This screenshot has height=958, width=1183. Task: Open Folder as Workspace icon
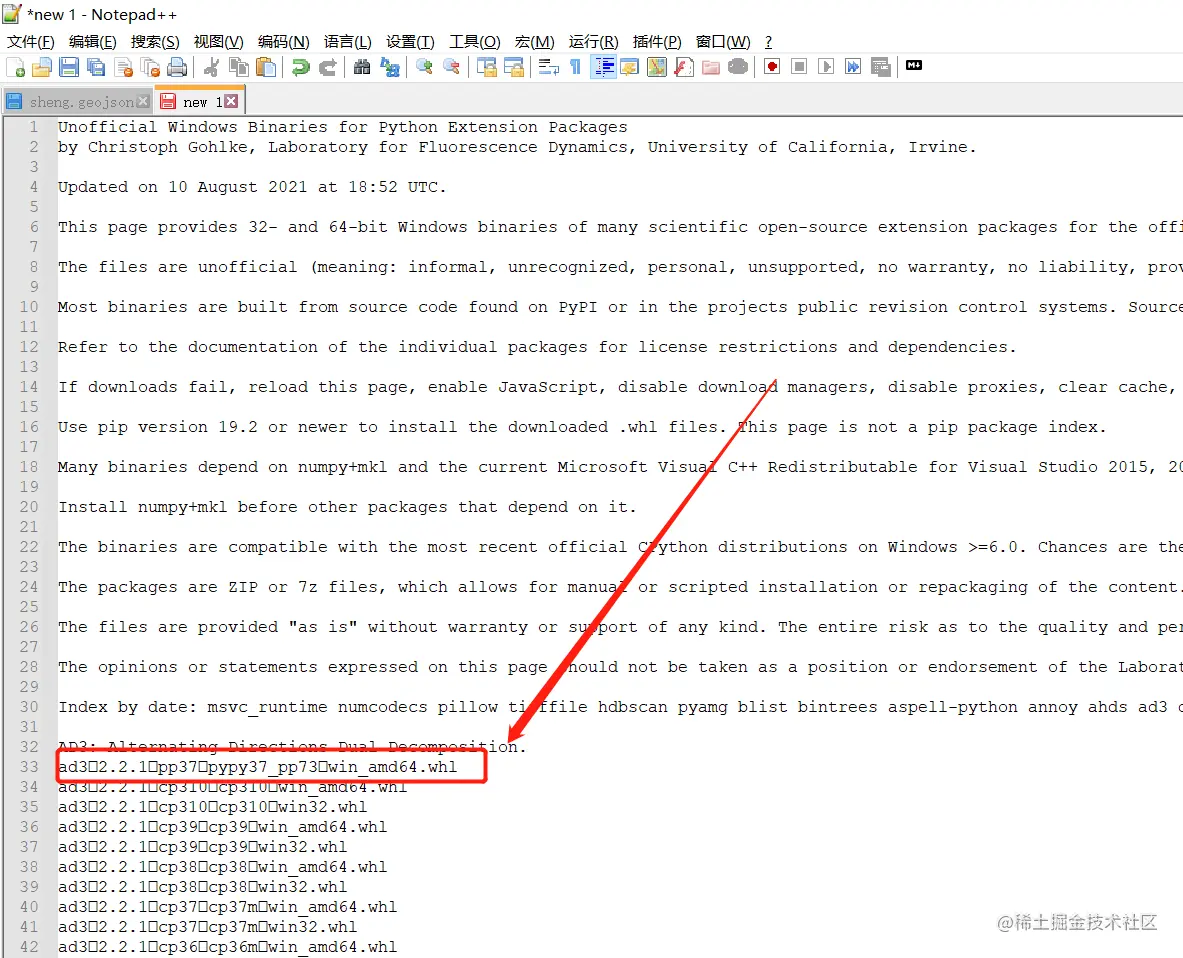(x=711, y=67)
